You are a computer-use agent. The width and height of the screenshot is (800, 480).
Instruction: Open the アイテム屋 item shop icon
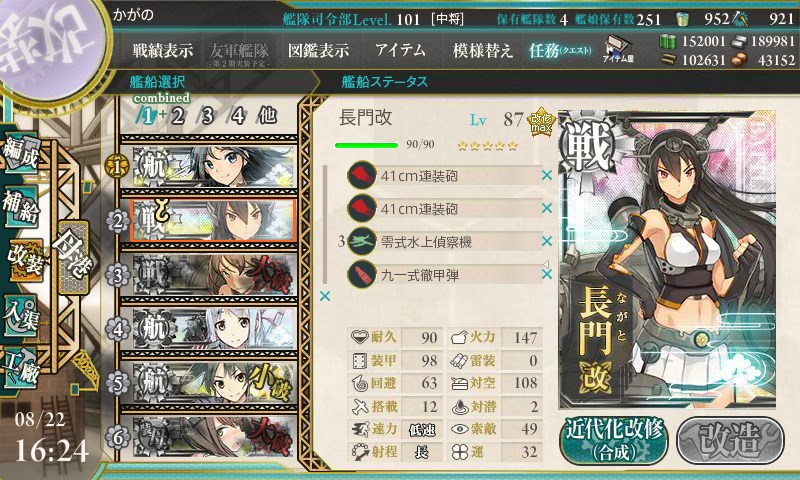coord(618,50)
